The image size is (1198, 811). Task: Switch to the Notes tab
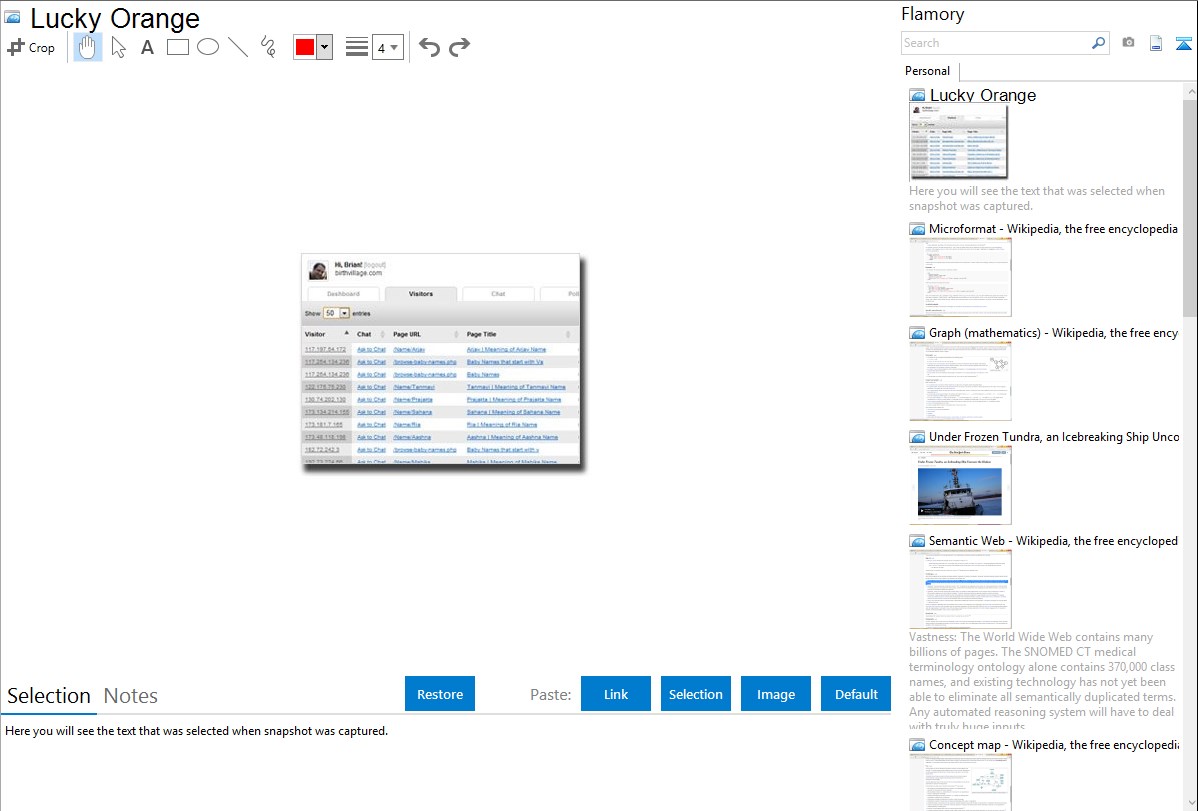131,696
